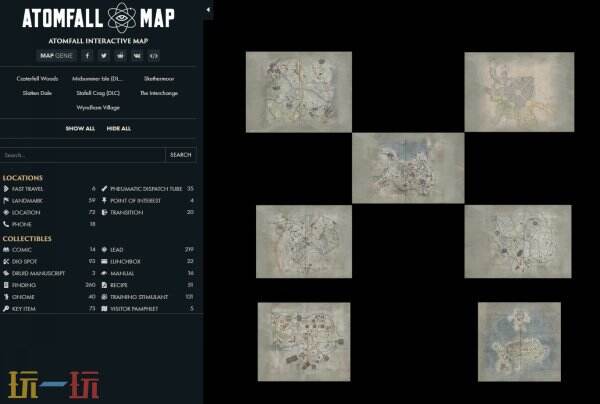This screenshot has height=404, width=600.
Task: Switch to Skethermoor map
Action: point(159,79)
